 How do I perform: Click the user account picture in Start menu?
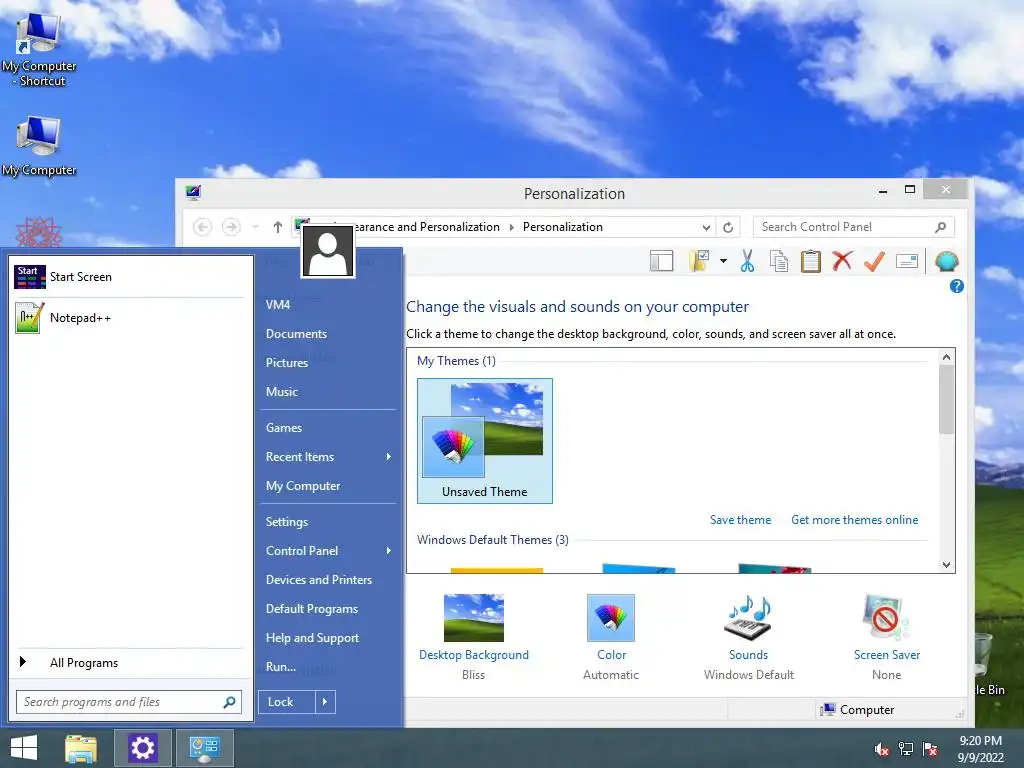[328, 251]
